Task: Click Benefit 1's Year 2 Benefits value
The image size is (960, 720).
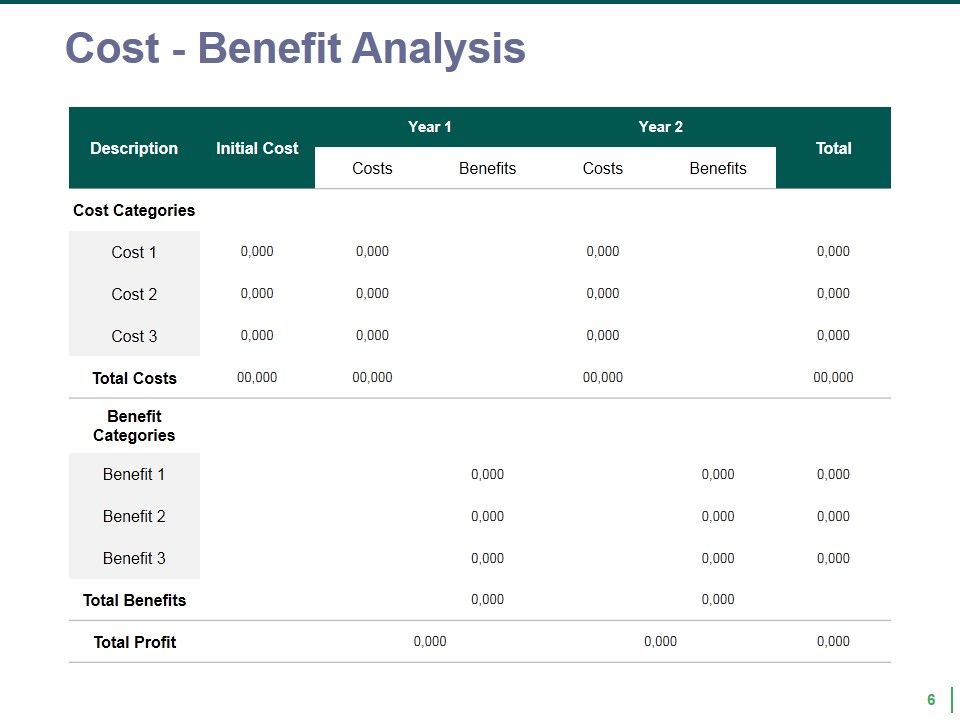Action: [718, 474]
